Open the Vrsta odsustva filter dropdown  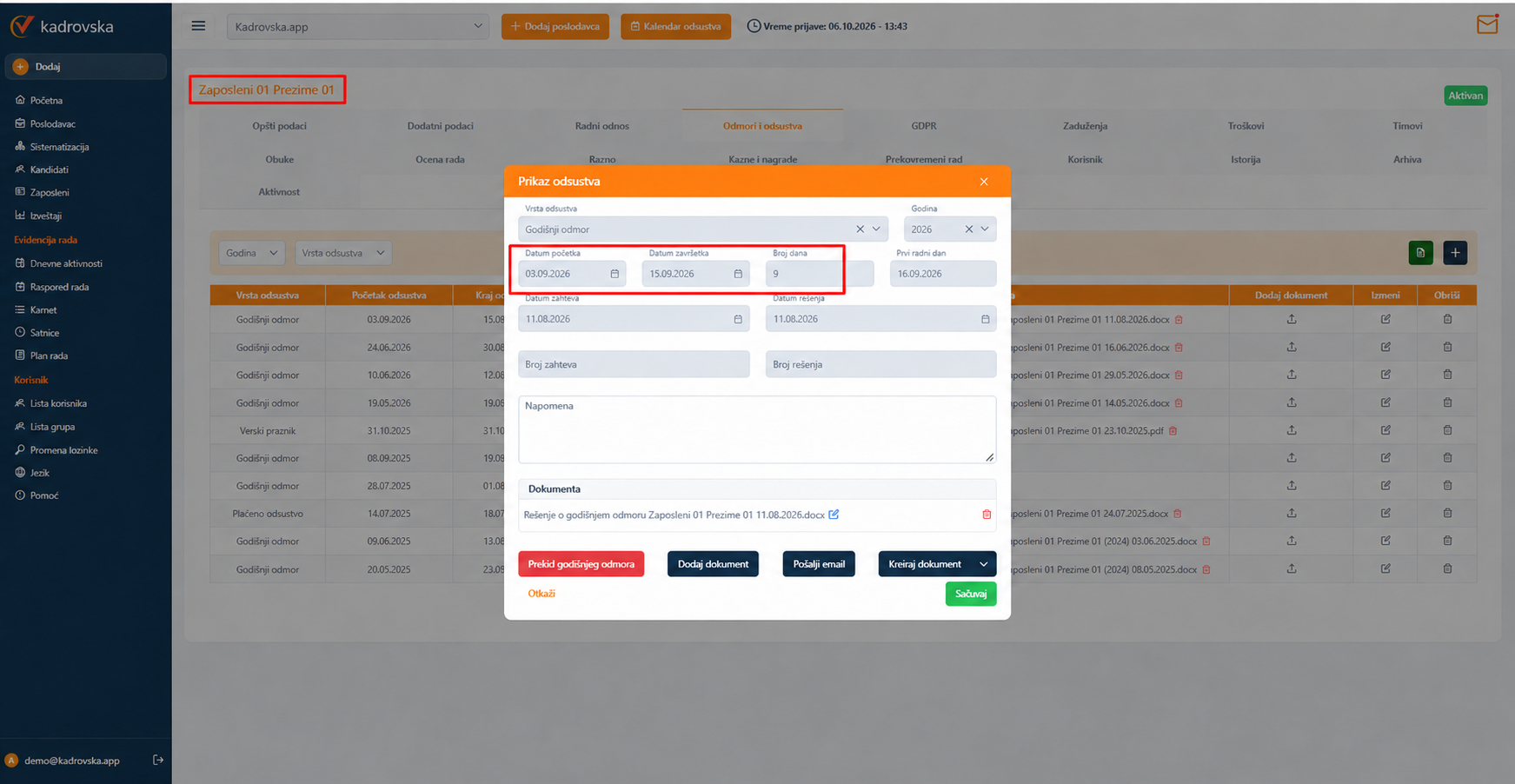click(342, 253)
